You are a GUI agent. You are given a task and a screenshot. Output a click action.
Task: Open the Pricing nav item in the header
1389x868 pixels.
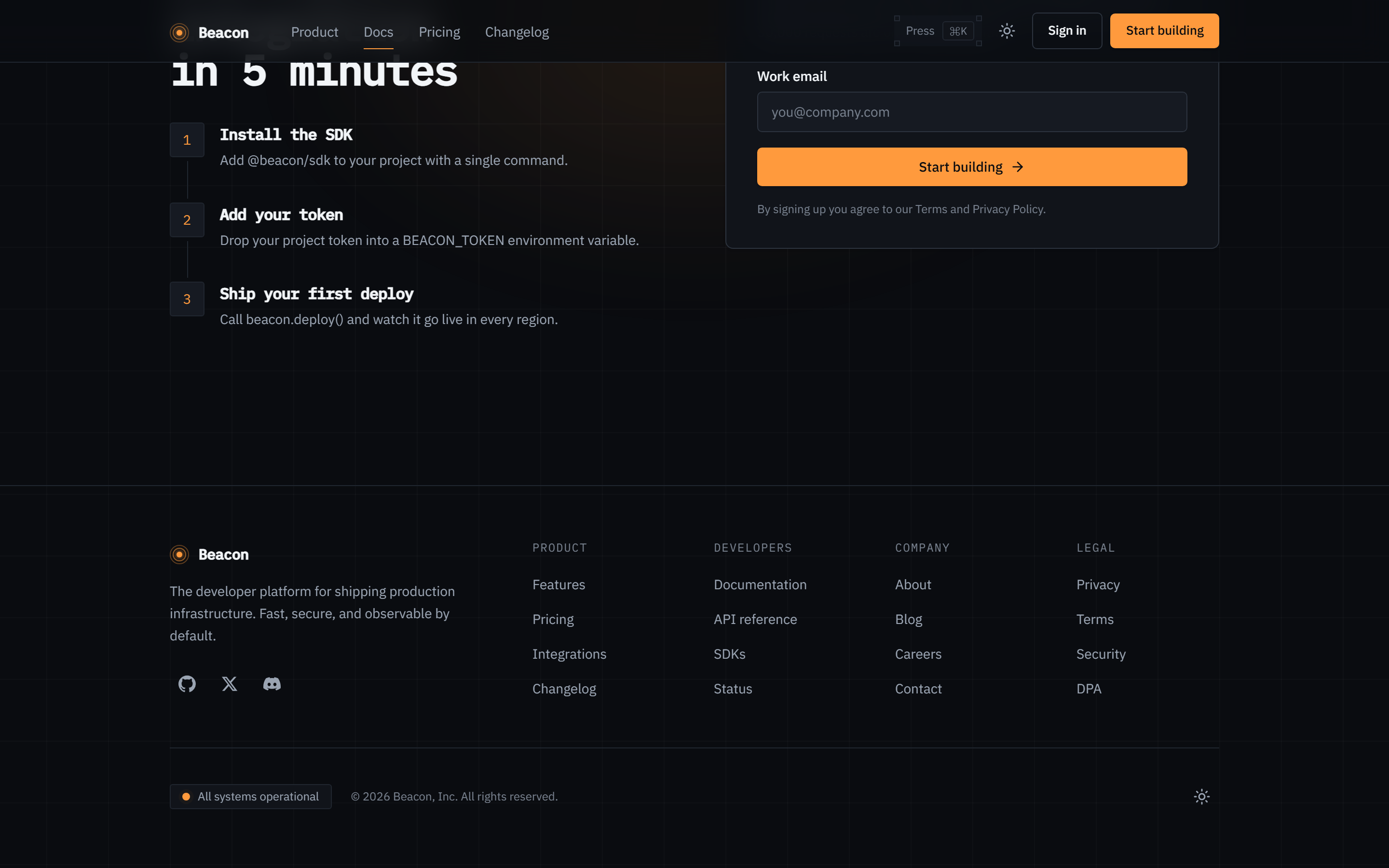[439, 32]
